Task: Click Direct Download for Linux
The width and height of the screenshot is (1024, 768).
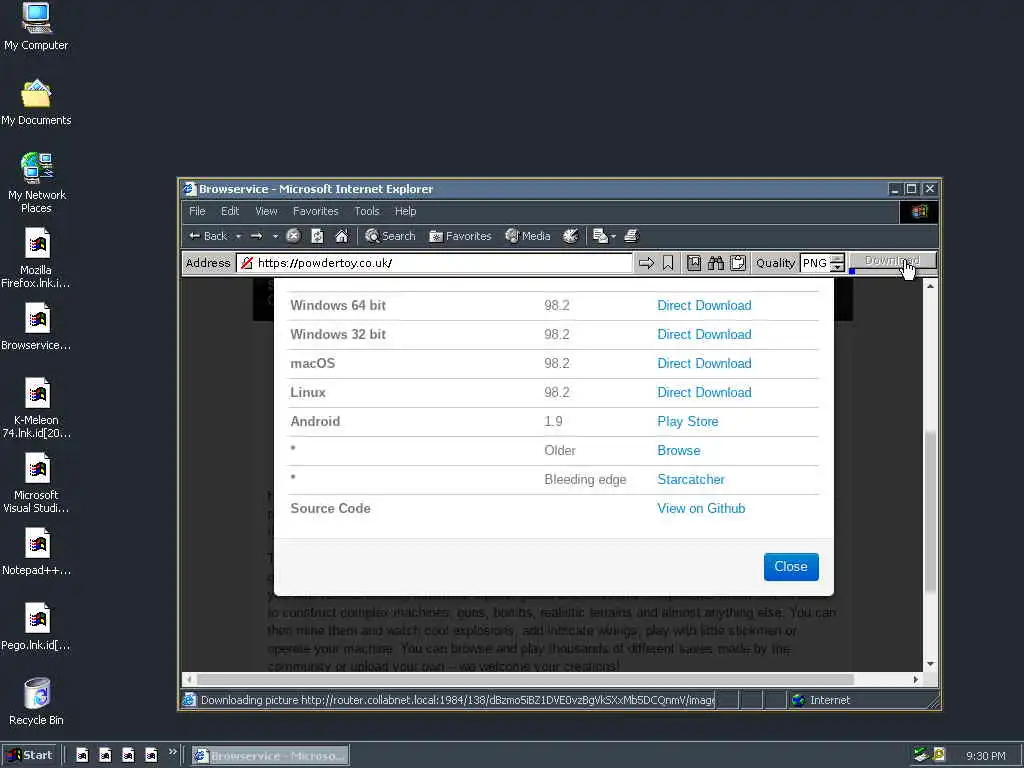Action: (x=704, y=392)
